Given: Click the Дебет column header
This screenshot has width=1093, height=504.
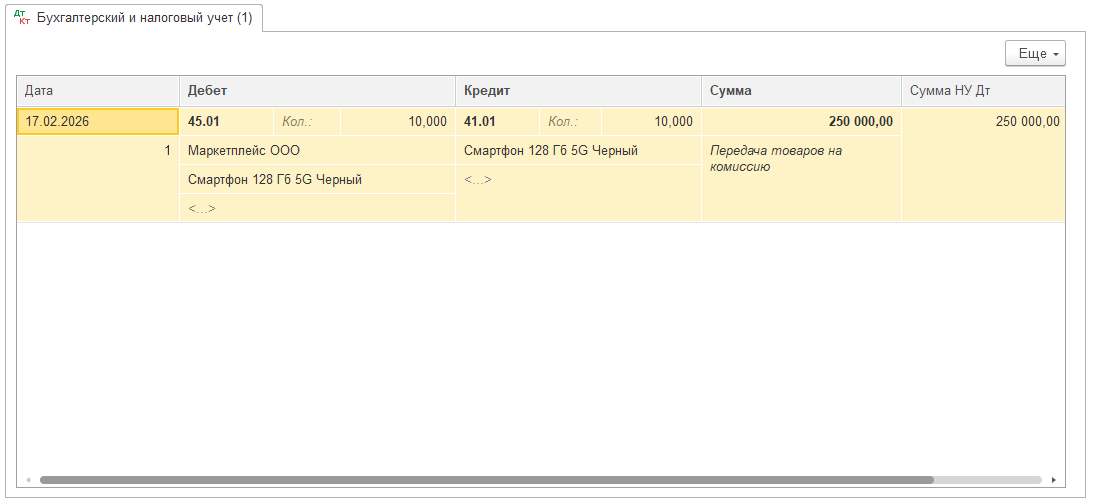Looking at the screenshot, I should 317,91.
